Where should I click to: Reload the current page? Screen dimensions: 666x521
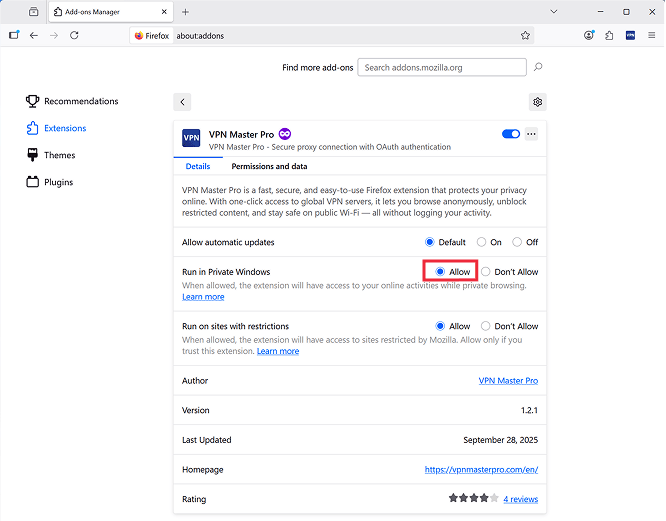click(x=74, y=35)
